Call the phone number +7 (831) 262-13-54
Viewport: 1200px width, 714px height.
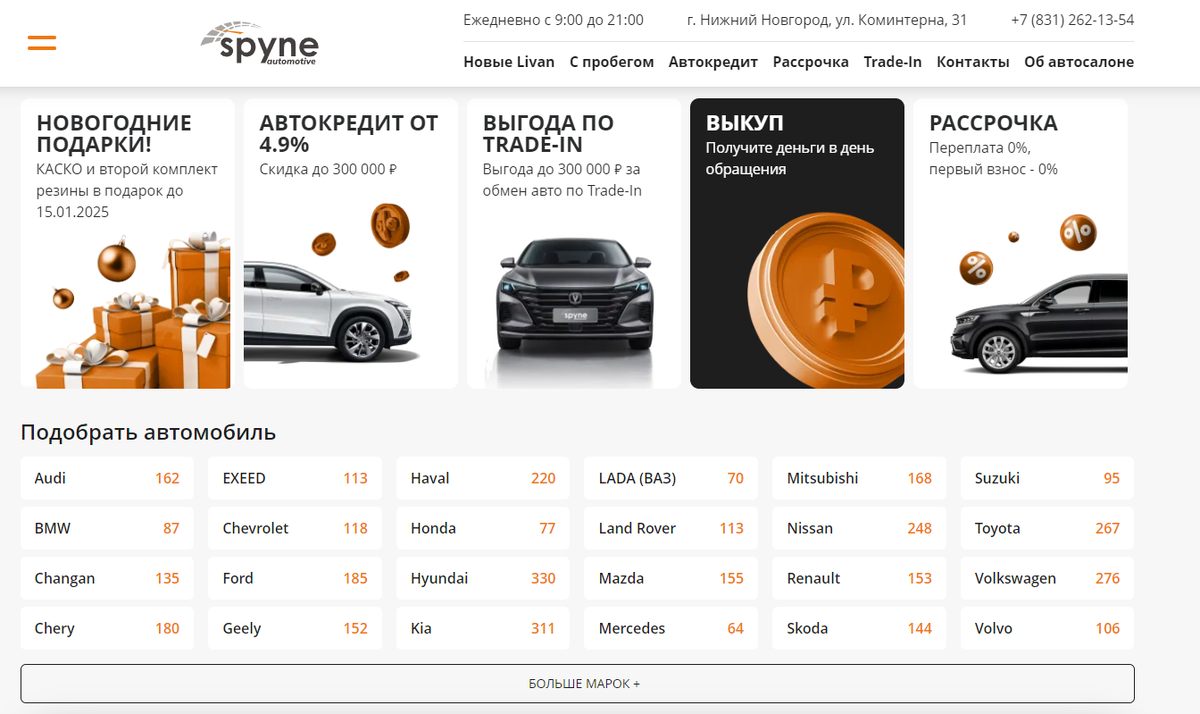[x=1072, y=20]
